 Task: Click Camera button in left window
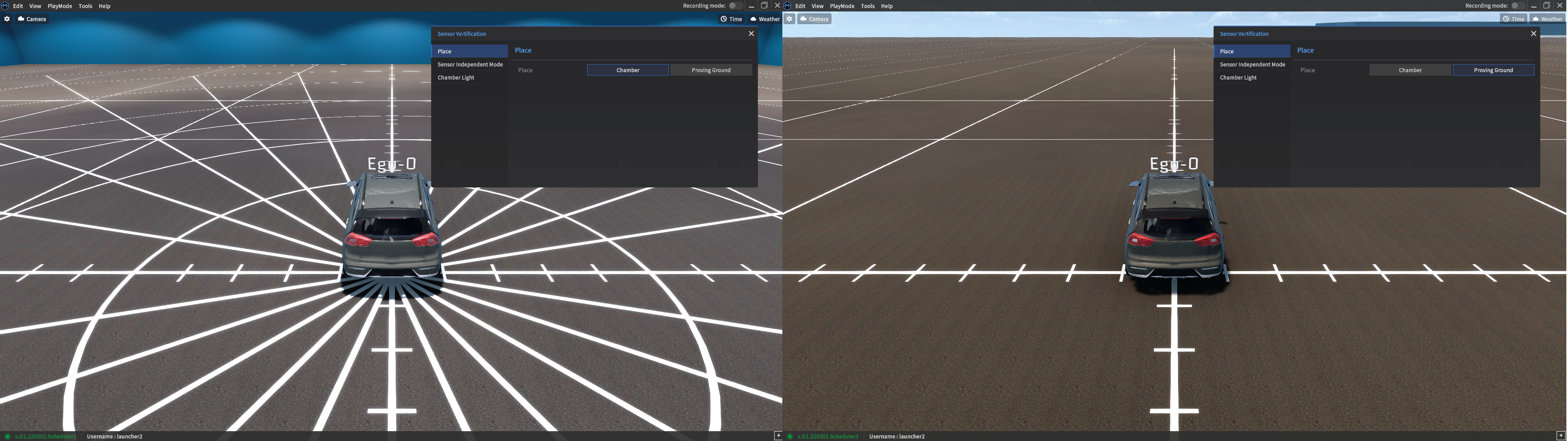32,19
